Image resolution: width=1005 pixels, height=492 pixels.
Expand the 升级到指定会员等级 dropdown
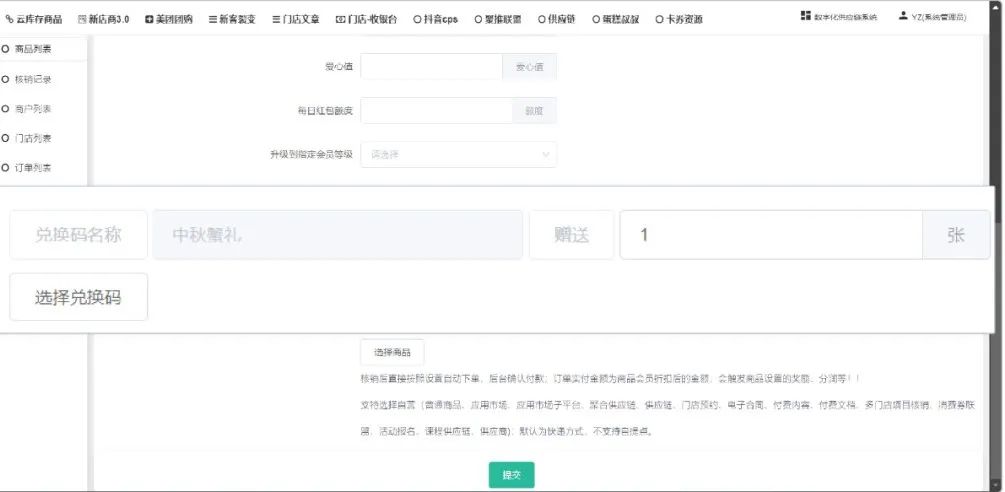click(x=459, y=154)
